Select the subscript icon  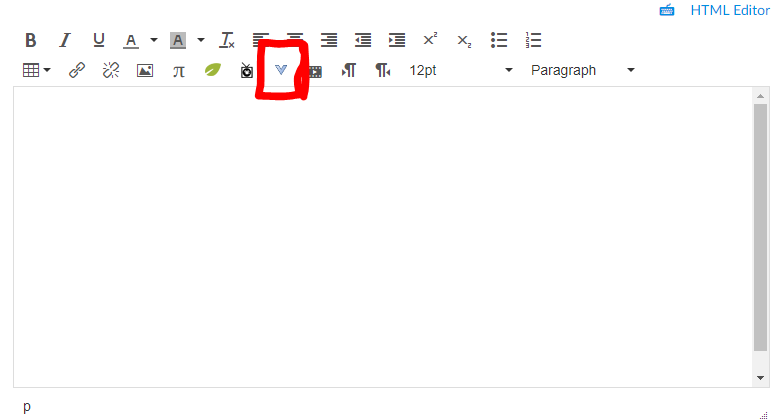(464, 41)
